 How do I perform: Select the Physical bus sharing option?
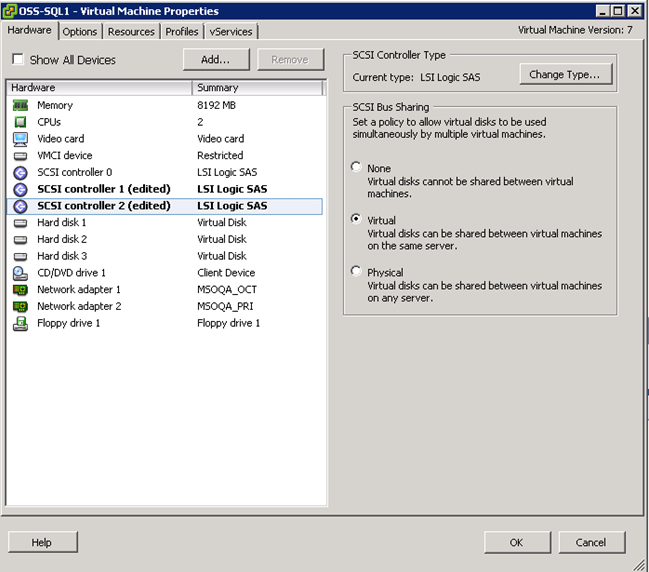(x=356, y=271)
